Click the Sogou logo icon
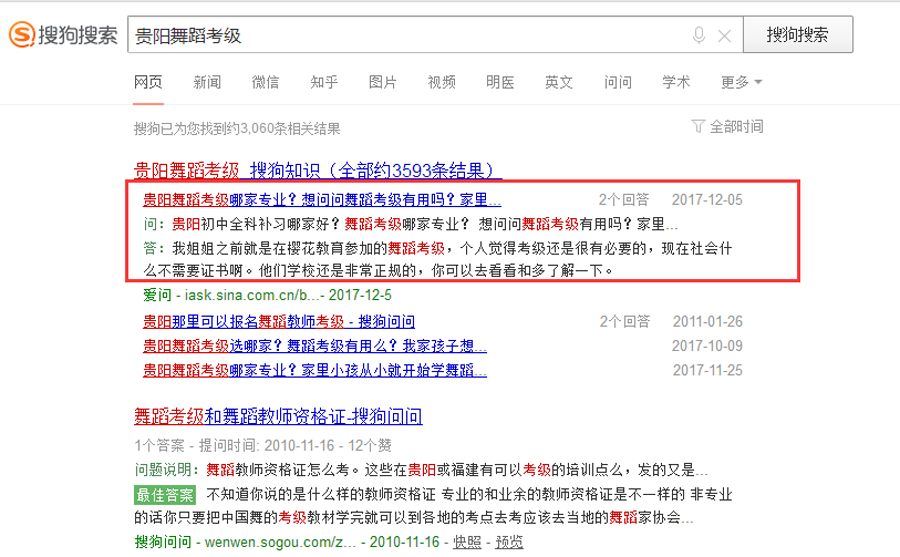 pyautogui.click(x=22, y=34)
